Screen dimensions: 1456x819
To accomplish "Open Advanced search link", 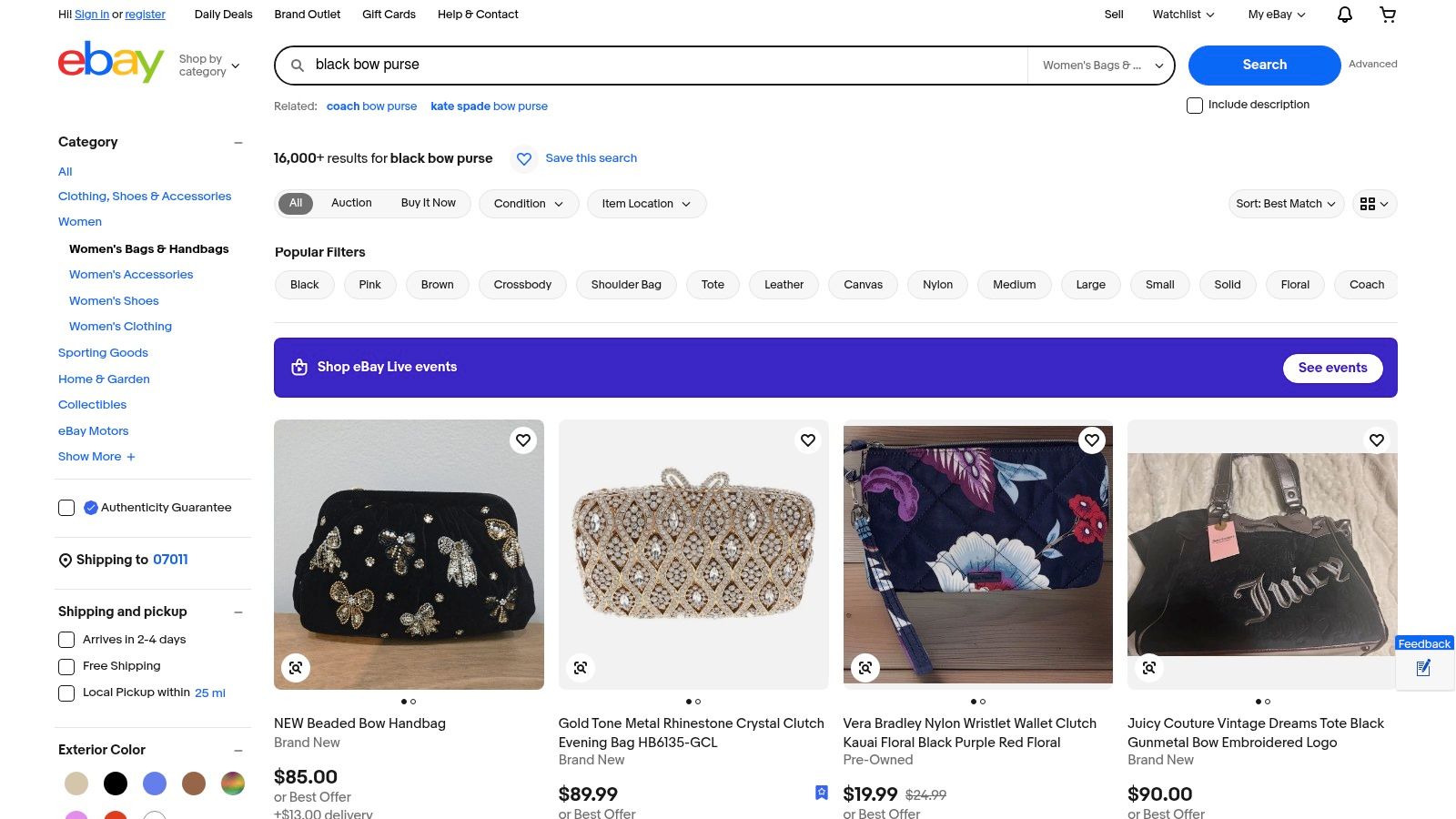I will coord(1372,65).
